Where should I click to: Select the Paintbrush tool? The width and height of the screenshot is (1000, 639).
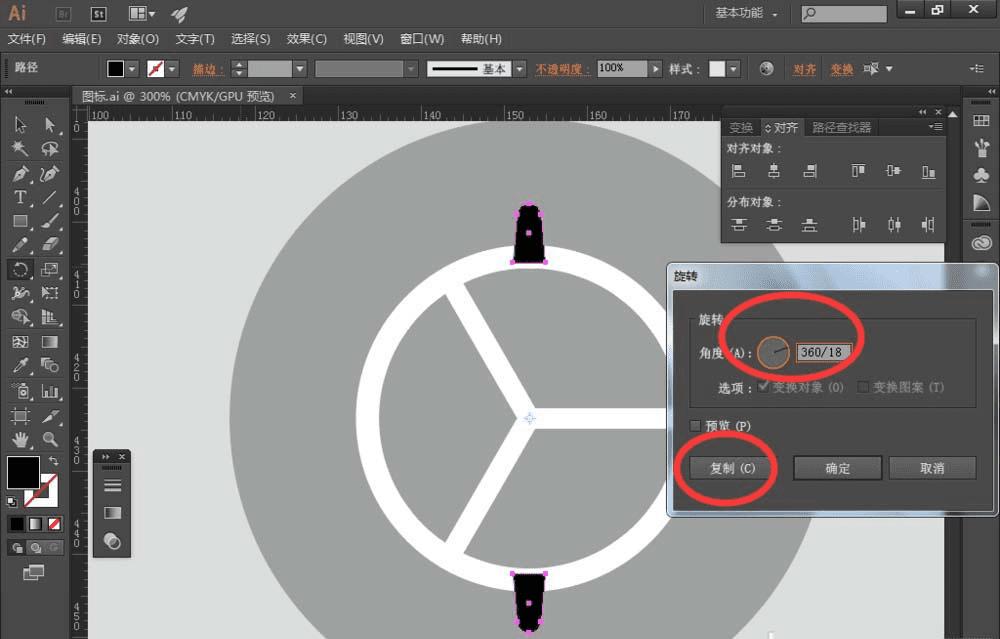tap(50, 221)
